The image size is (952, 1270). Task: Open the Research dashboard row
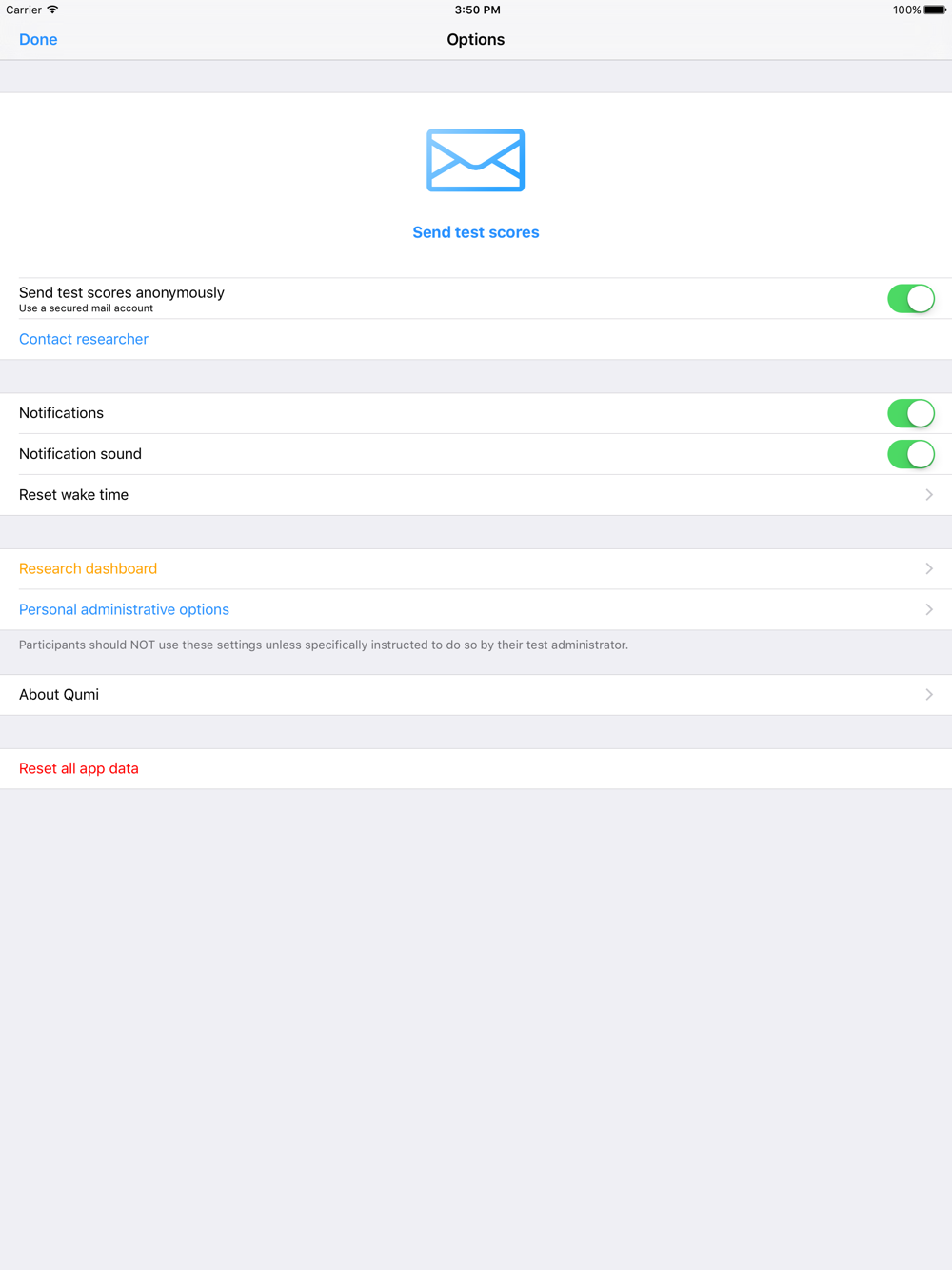pos(476,569)
